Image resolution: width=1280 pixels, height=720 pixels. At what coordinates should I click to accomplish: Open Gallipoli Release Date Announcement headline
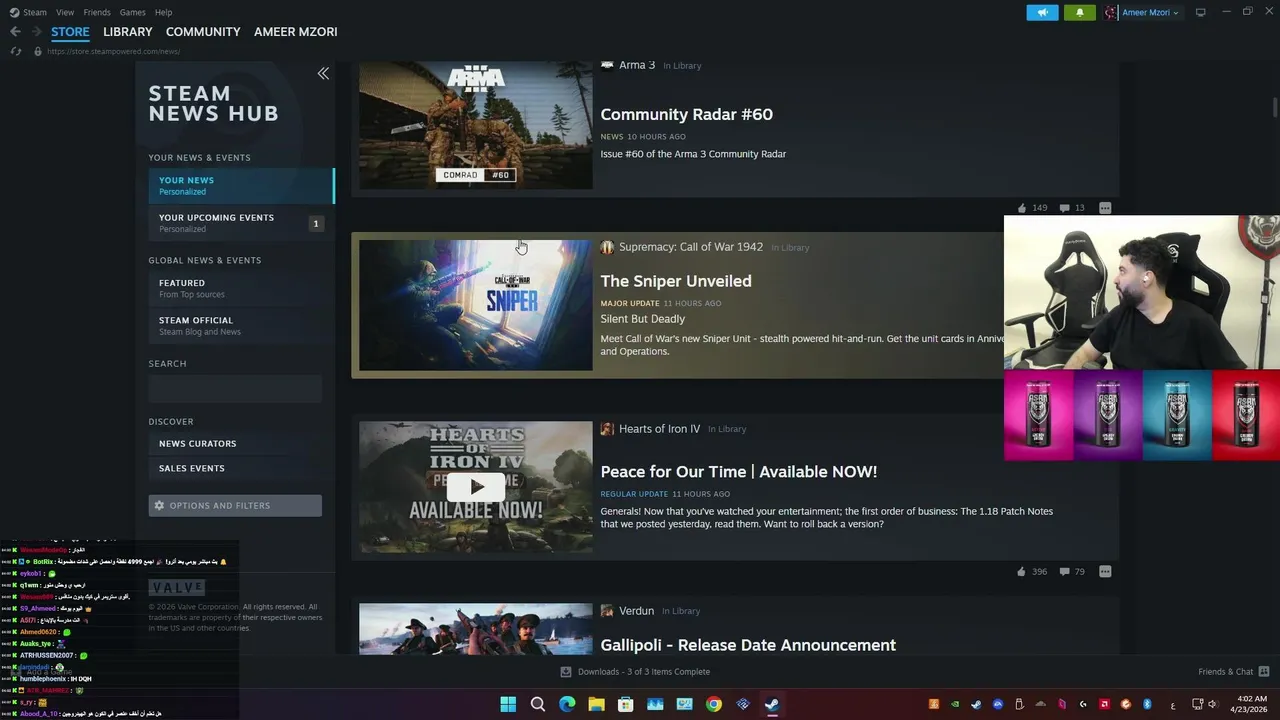pyautogui.click(x=748, y=645)
